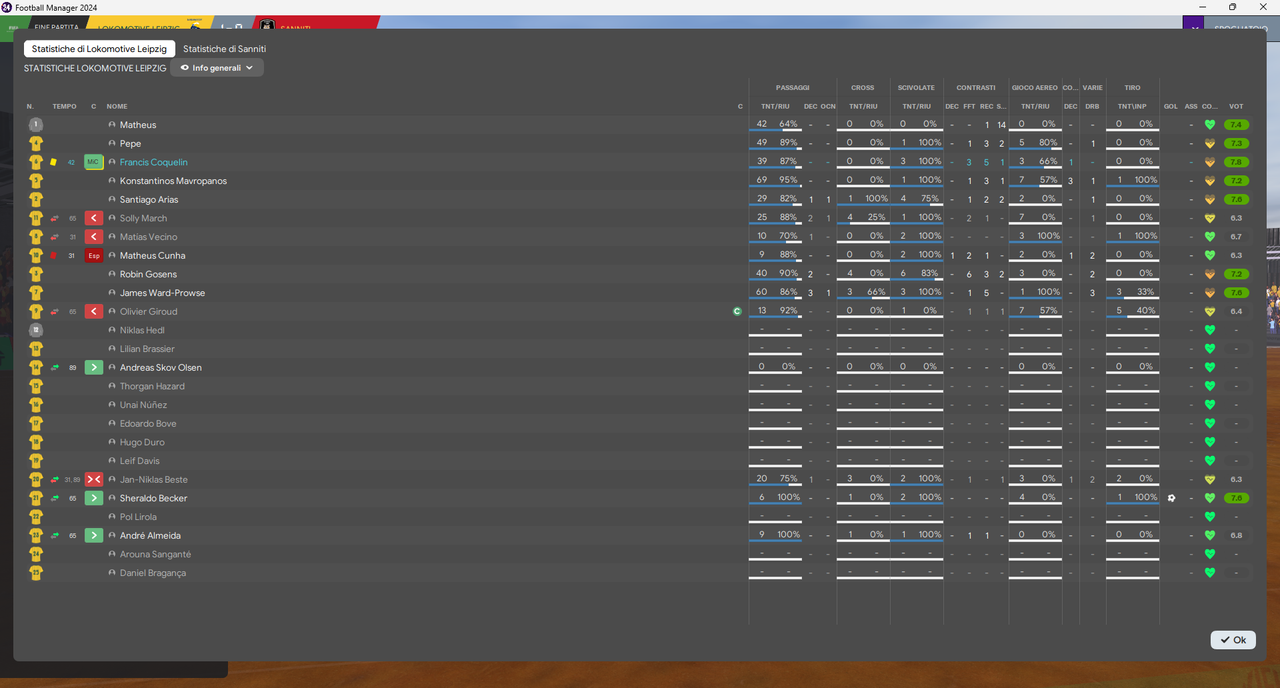Open James Ward-Prowse player link

click(x=162, y=293)
